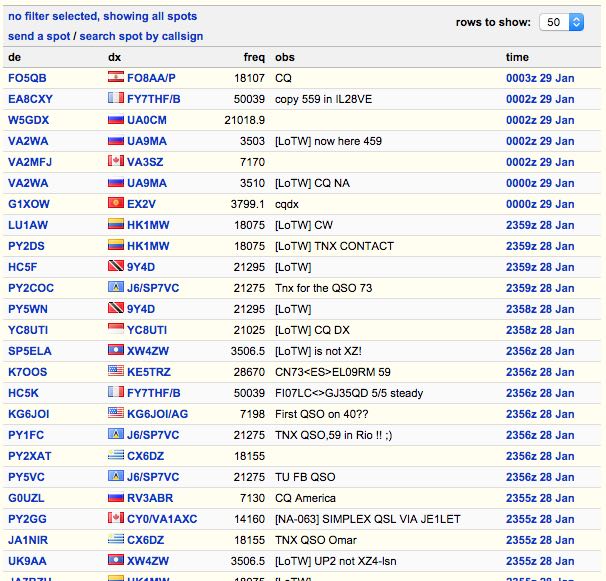This screenshot has height=581, width=606.
Task: Click the Kyrgyzstan flag next to EX2V
Action: pos(115,204)
